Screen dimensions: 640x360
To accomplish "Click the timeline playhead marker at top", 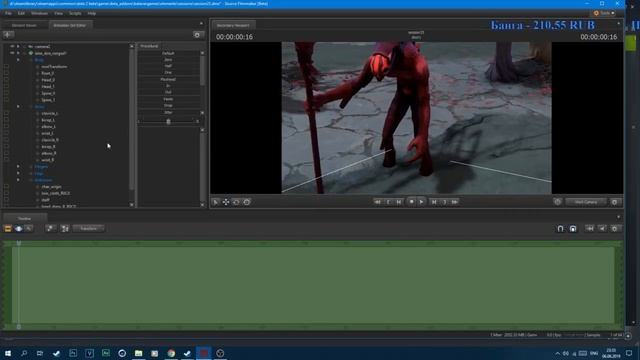I will (18, 243).
